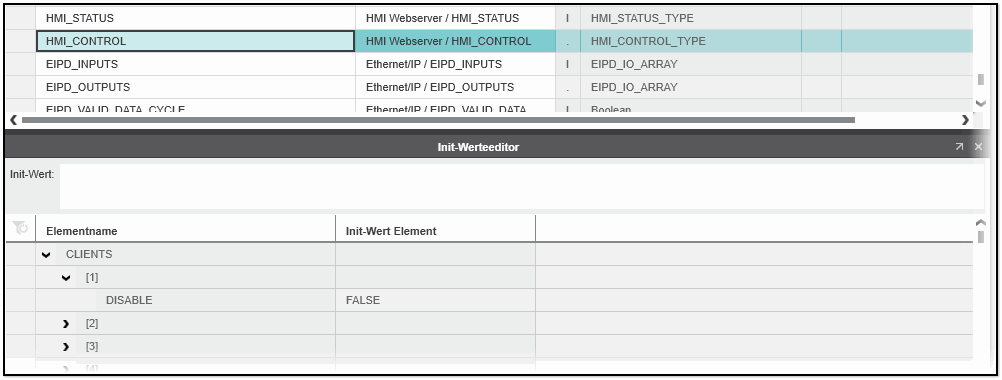
Task: Click the horizontal scrollbar thumb in variable table
Action: pyautogui.click(x=438, y=119)
